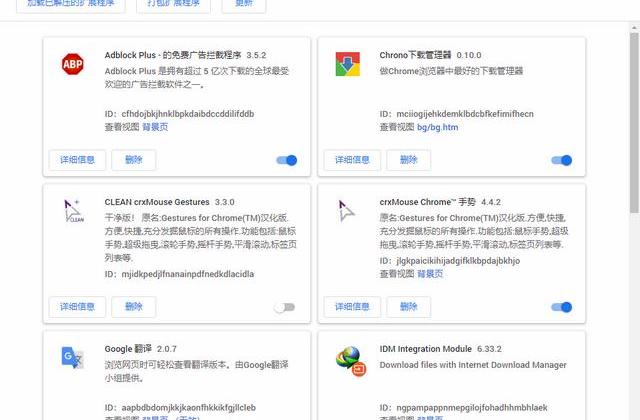Select Google 翻译 version 2.0.7

(x=167, y=349)
